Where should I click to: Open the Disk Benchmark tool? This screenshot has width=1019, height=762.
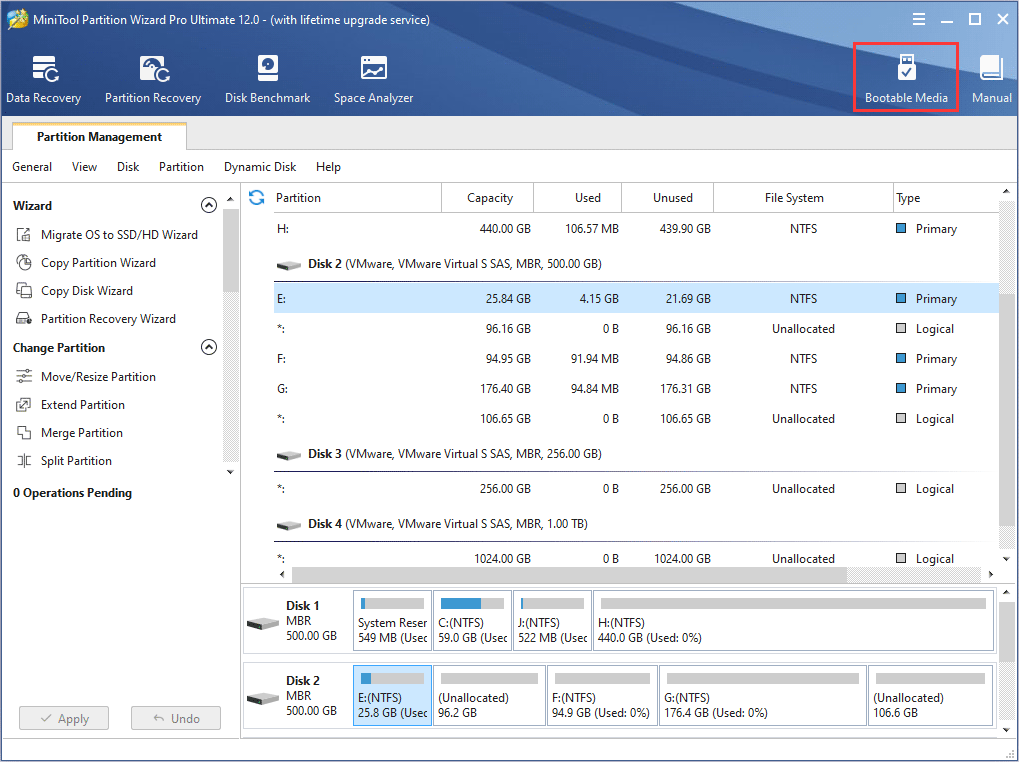click(x=267, y=80)
